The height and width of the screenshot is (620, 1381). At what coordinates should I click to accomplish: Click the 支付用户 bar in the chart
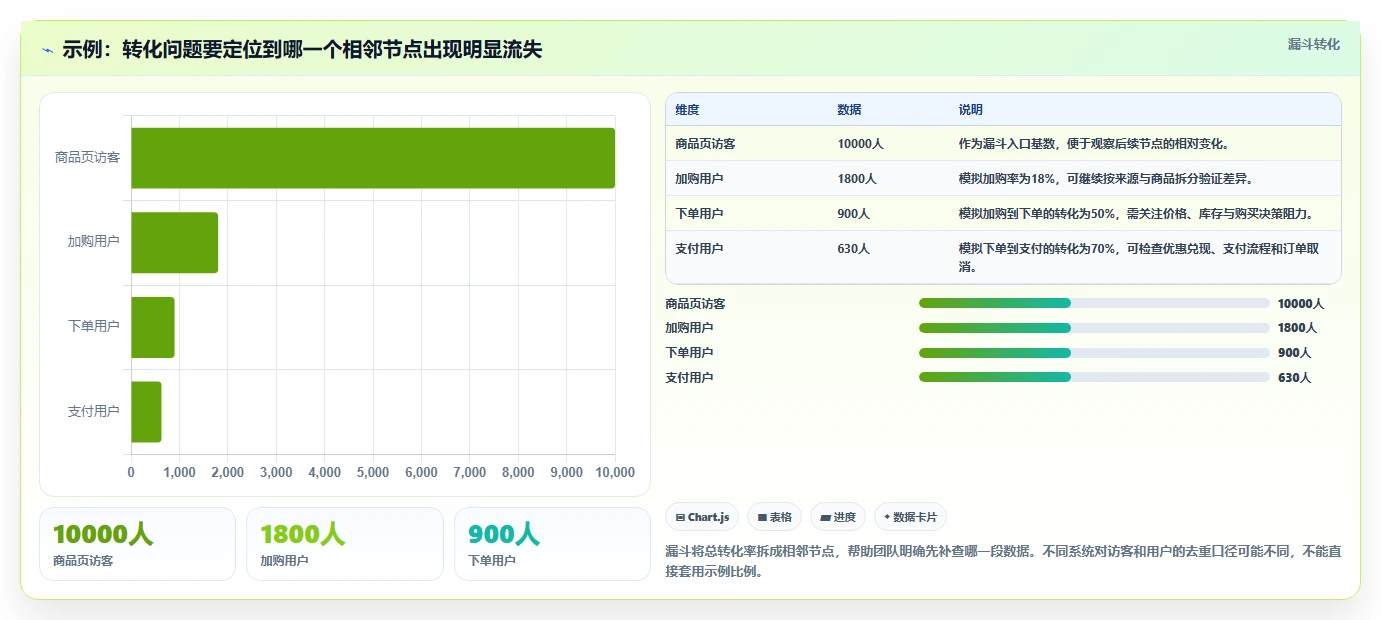tap(146, 411)
